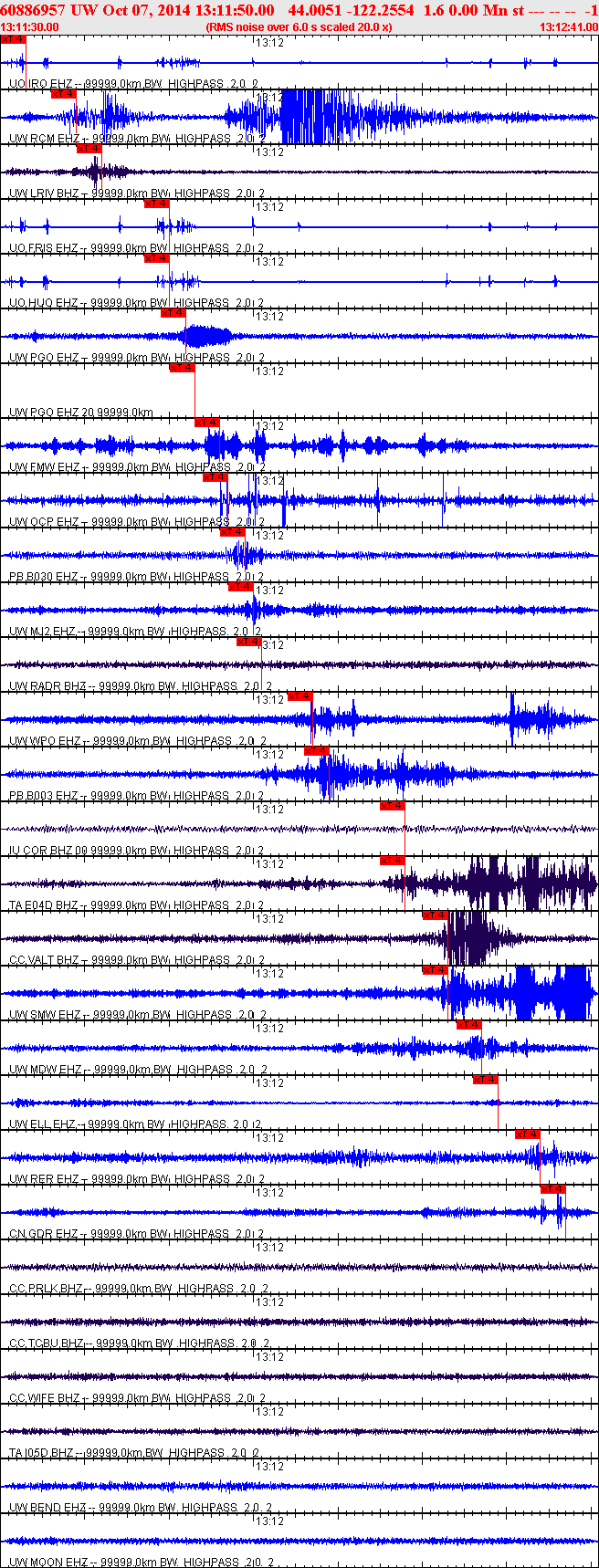Click the station label 'PB B003 EHZ'
Viewport: 599px width, 1568px height.
pyautogui.click(x=44, y=796)
